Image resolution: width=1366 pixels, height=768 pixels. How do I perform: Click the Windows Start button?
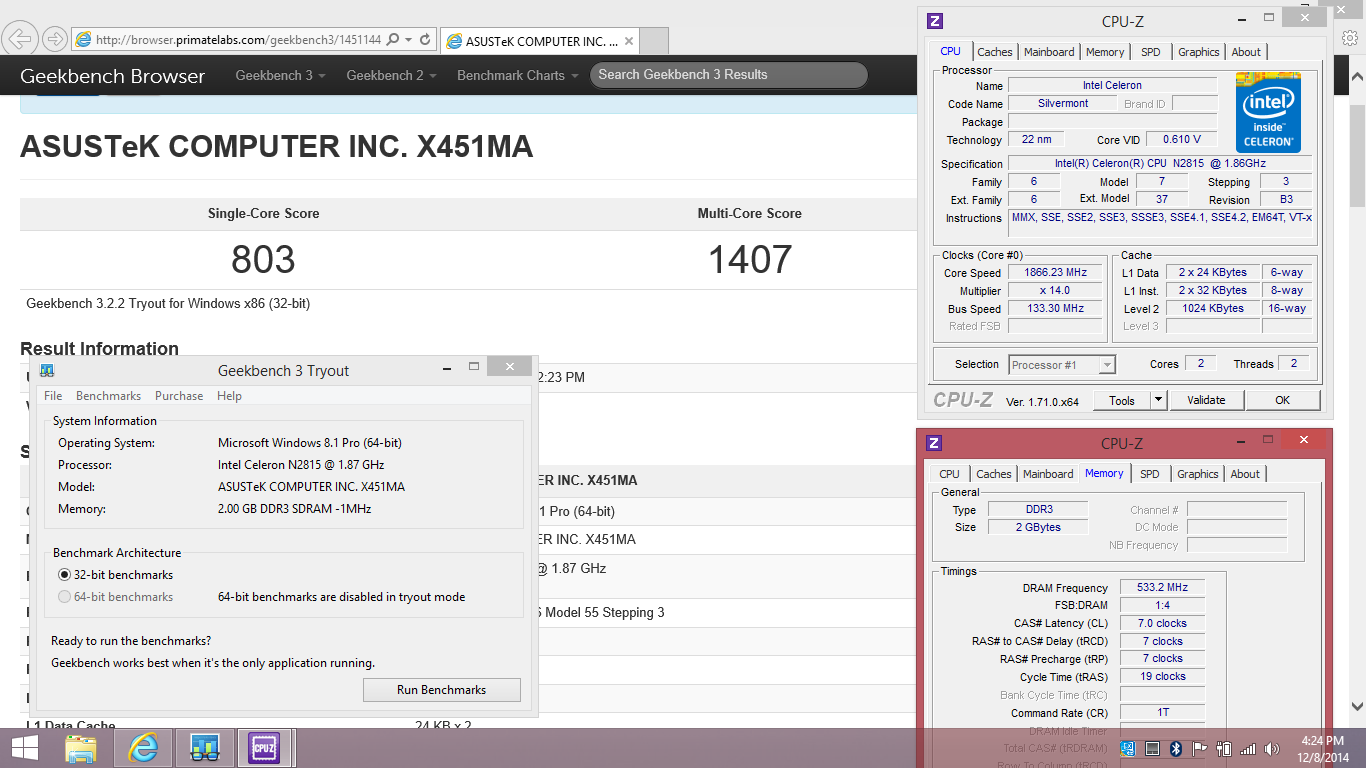click(24, 748)
